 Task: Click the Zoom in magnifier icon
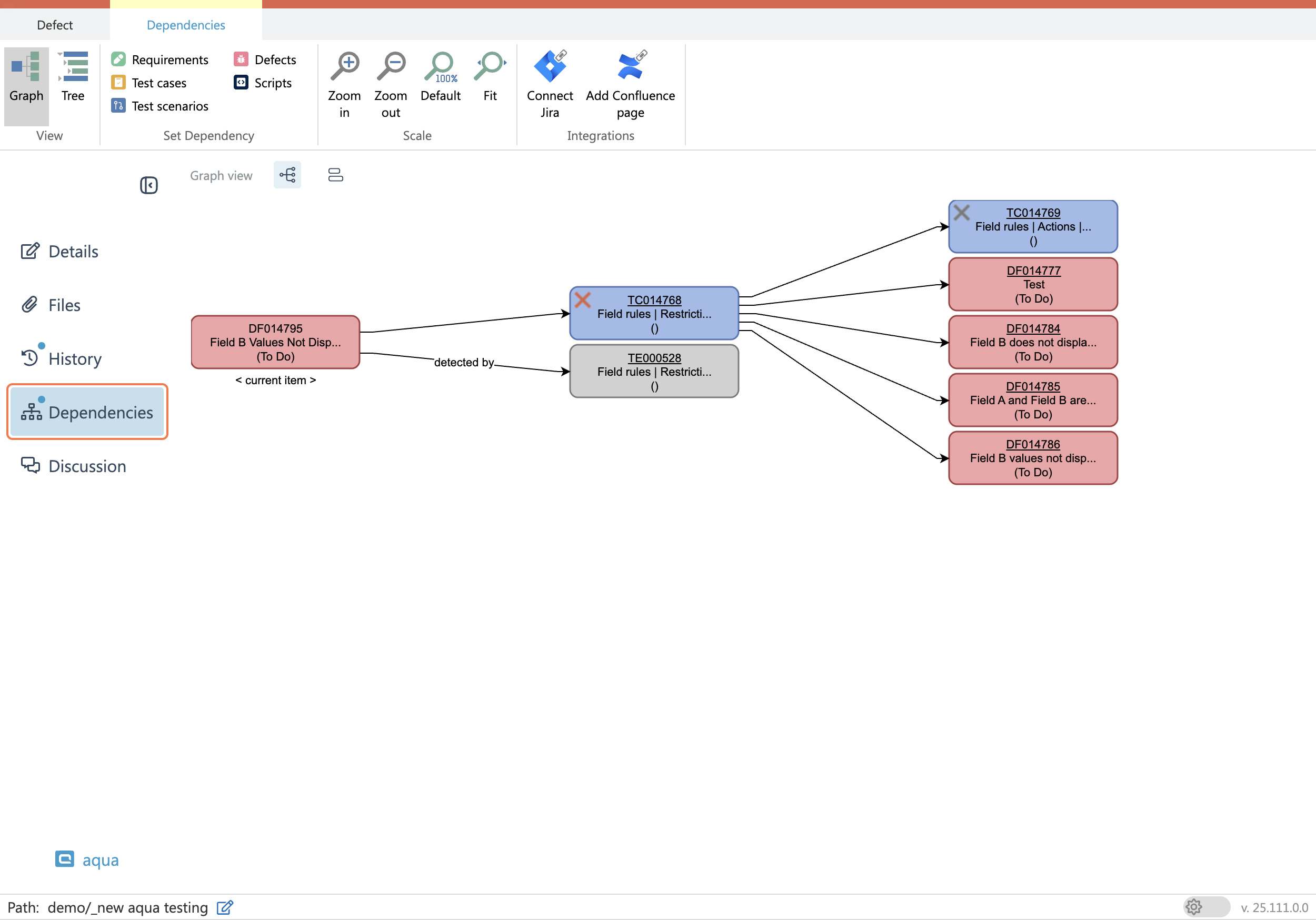pyautogui.click(x=344, y=66)
